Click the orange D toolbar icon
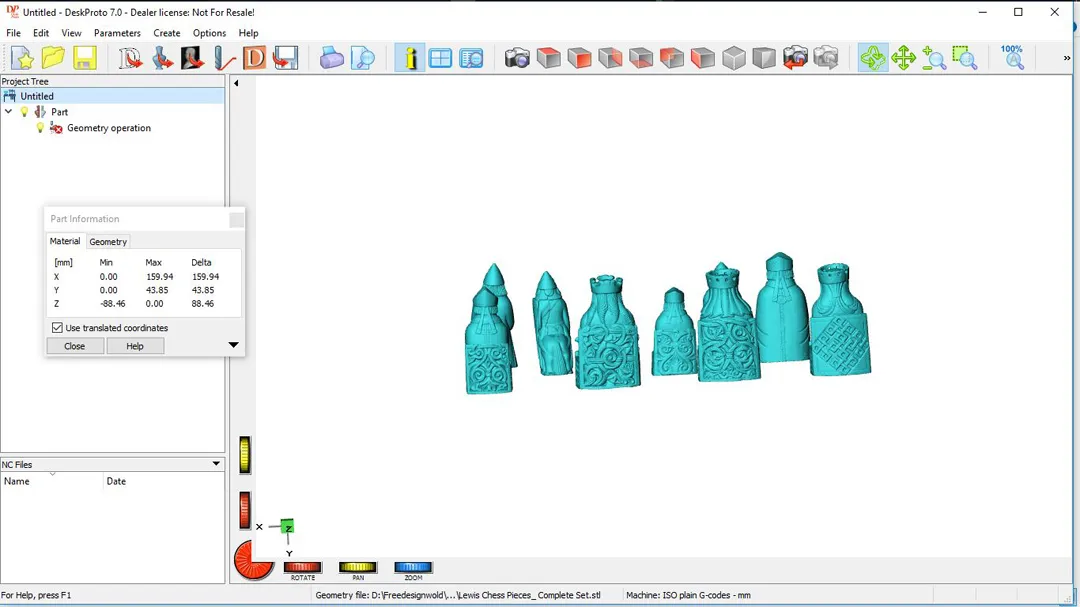 (x=254, y=58)
